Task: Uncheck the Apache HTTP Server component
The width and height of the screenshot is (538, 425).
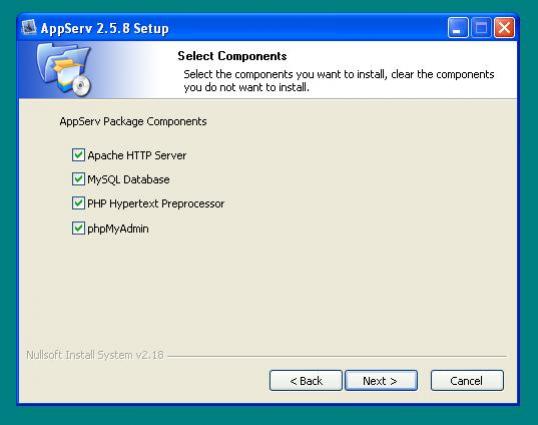Action: click(x=78, y=155)
